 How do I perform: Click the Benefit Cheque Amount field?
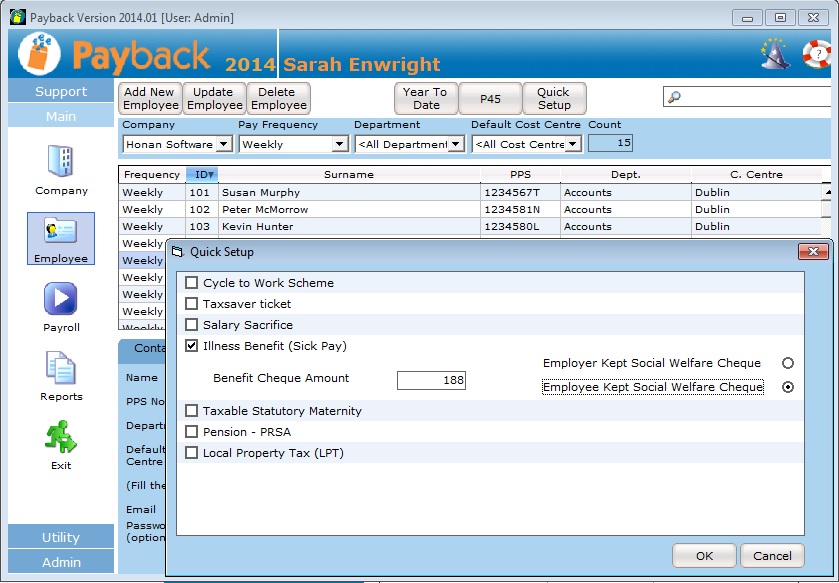[x=431, y=380]
